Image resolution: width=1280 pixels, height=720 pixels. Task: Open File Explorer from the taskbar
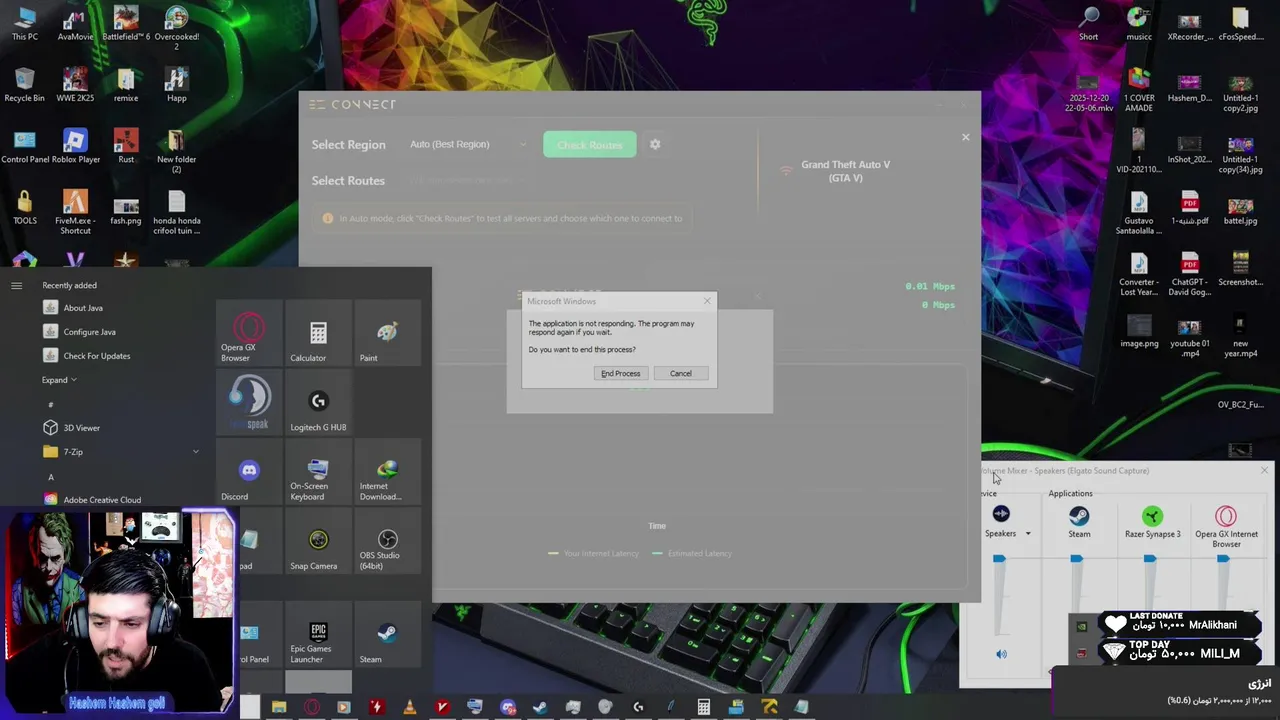point(279,707)
